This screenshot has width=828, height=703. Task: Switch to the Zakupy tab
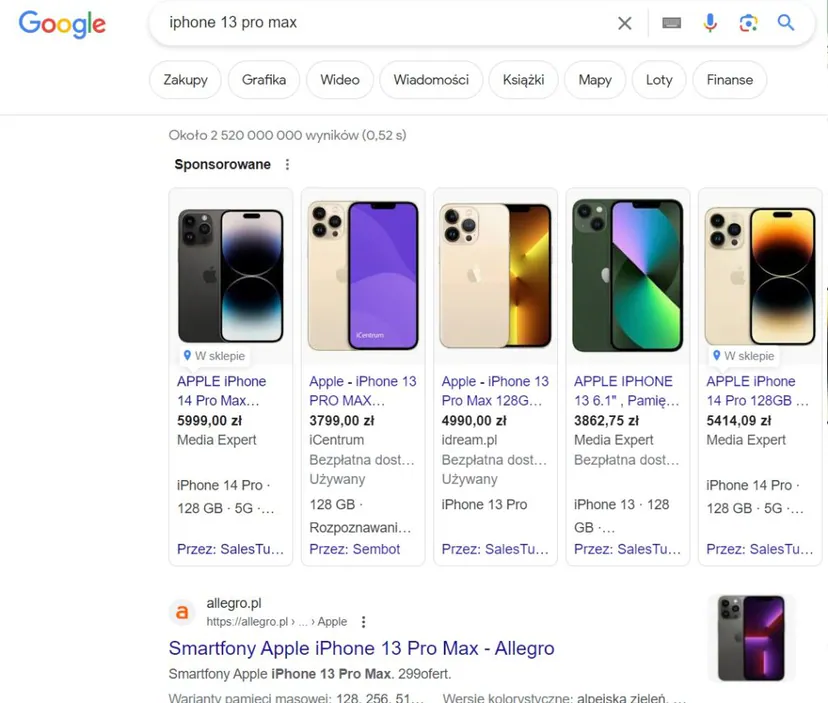click(185, 80)
